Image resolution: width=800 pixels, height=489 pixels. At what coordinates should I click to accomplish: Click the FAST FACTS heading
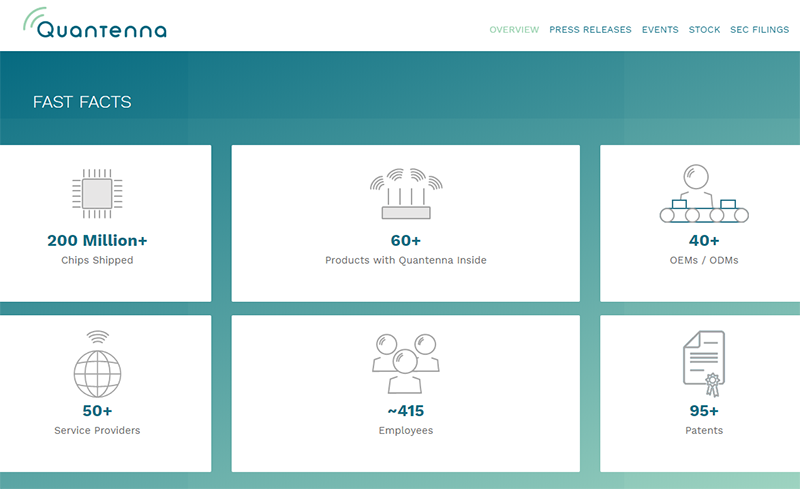82,102
